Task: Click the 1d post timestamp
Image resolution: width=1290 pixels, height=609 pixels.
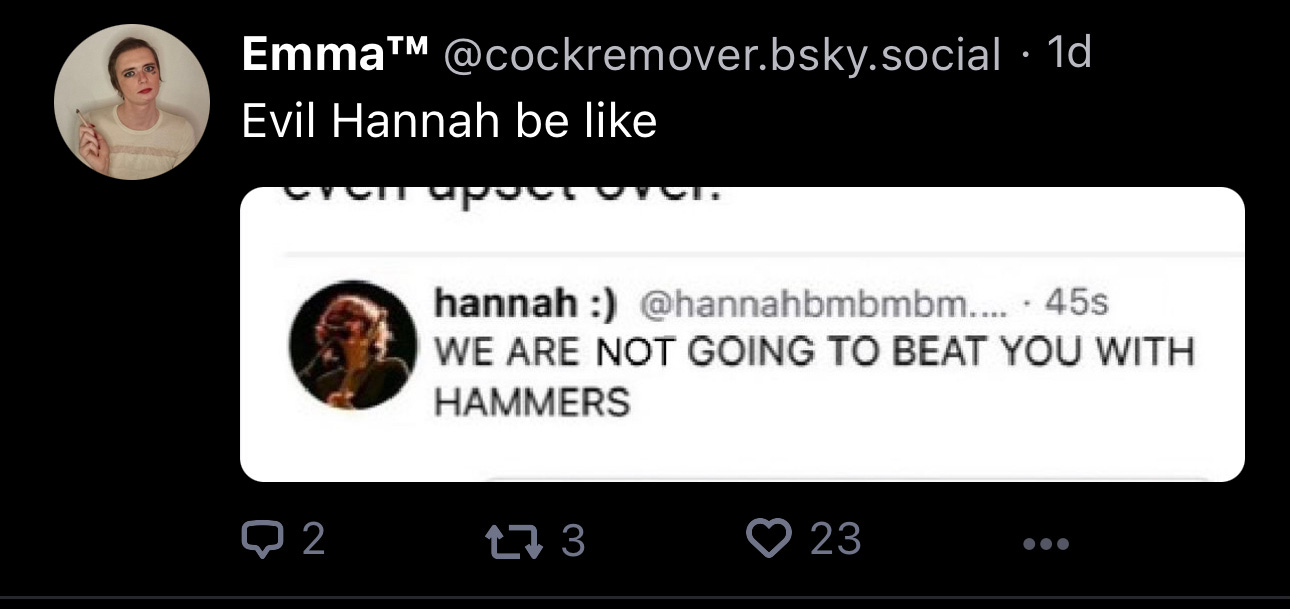Action: [1068, 53]
